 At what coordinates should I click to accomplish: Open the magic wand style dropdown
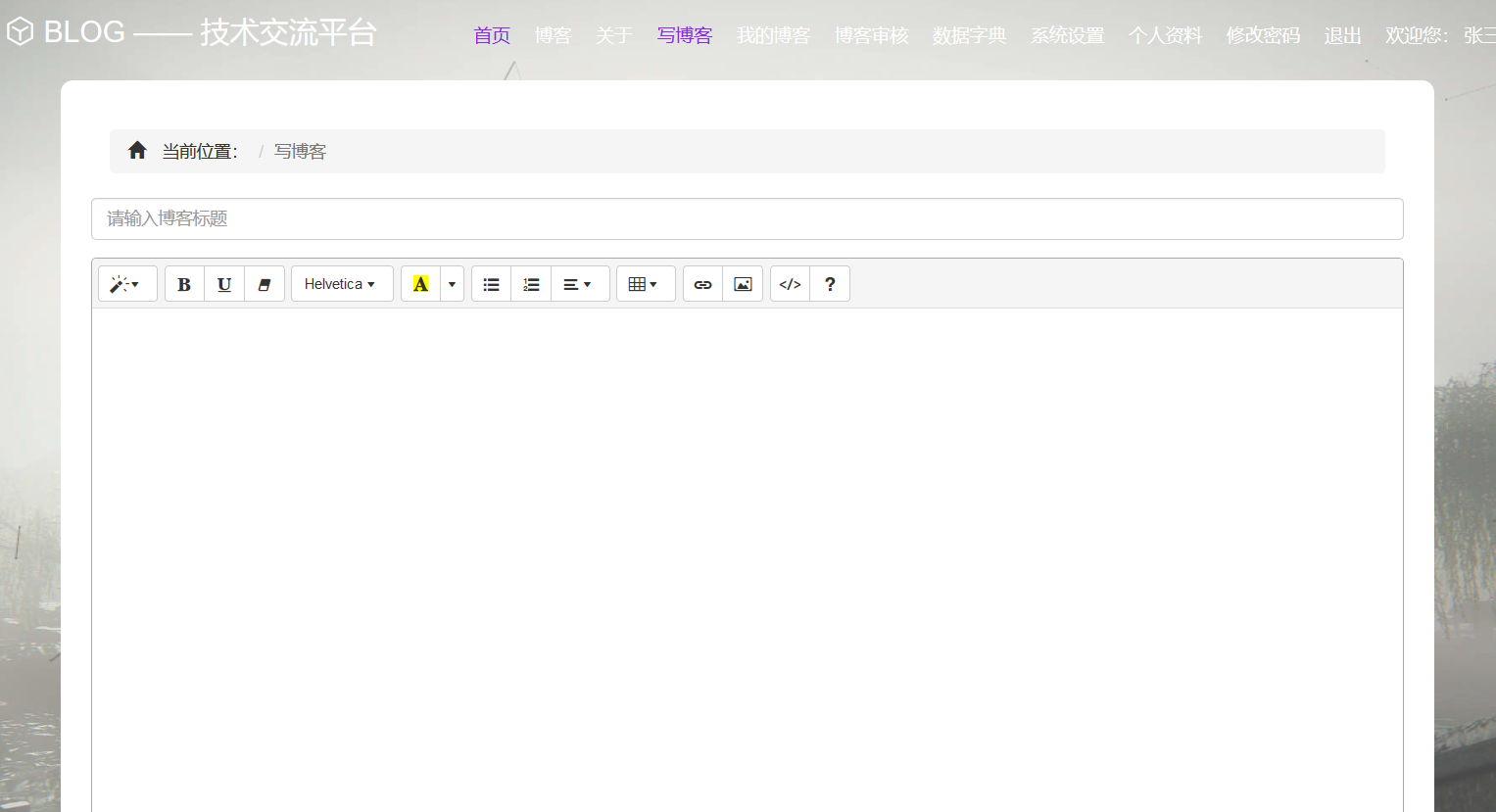point(127,284)
